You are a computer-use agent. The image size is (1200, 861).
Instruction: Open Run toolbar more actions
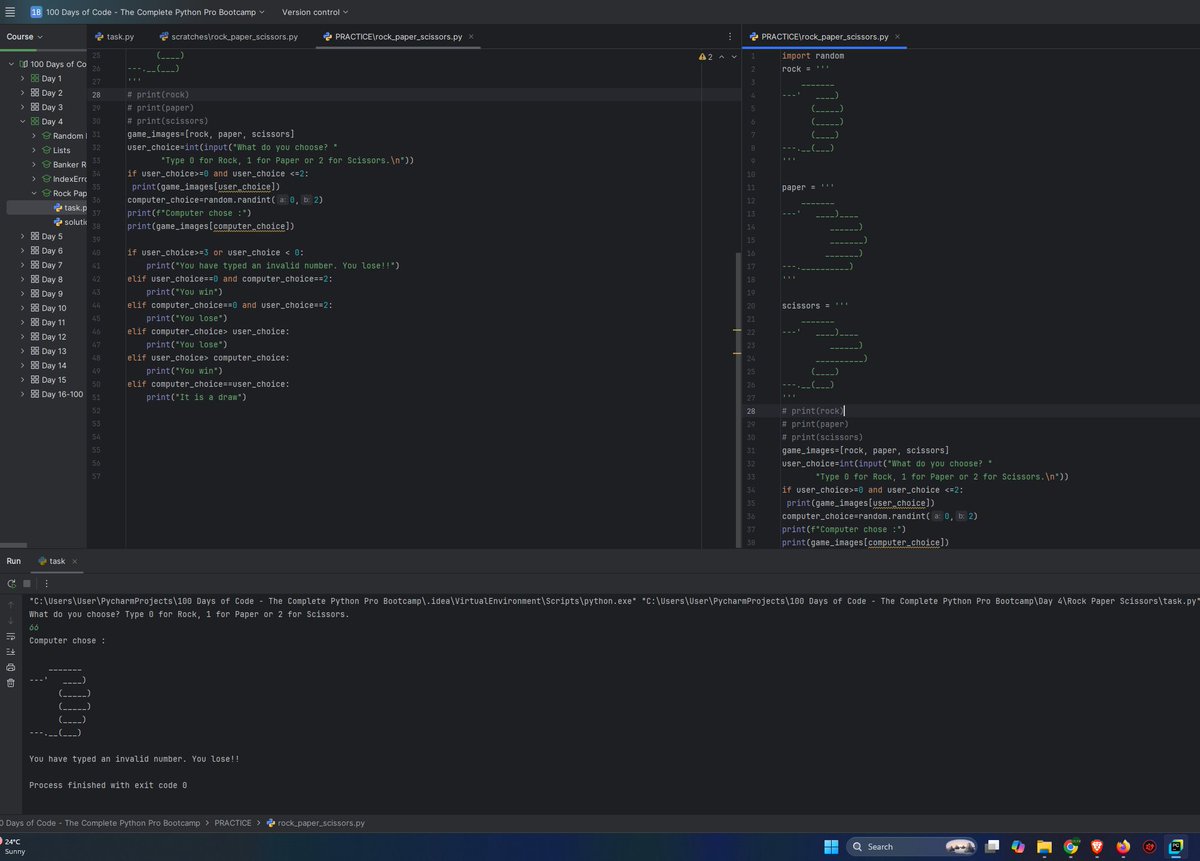coord(46,583)
